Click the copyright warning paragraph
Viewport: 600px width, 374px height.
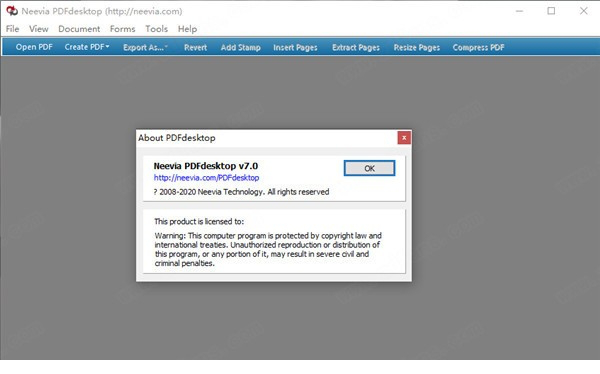pyautogui.click(x=268, y=250)
